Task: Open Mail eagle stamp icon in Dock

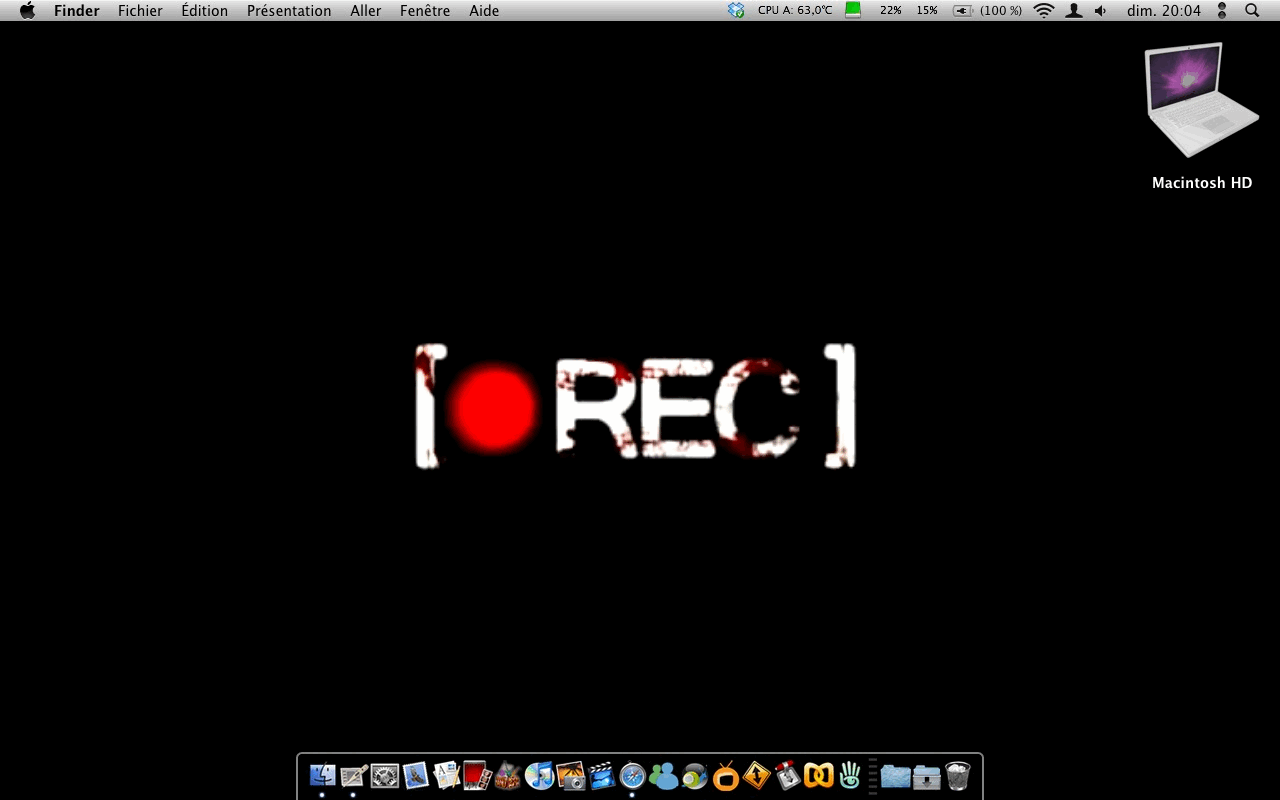Action: (x=416, y=775)
